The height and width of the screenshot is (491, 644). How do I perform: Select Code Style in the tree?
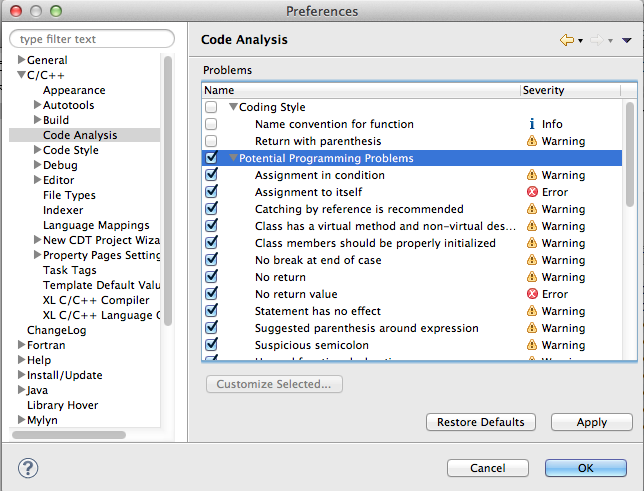click(70, 150)
